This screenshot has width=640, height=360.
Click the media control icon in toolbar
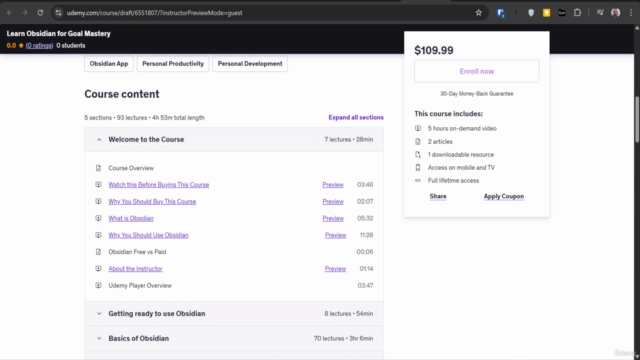tap(600, 13)
